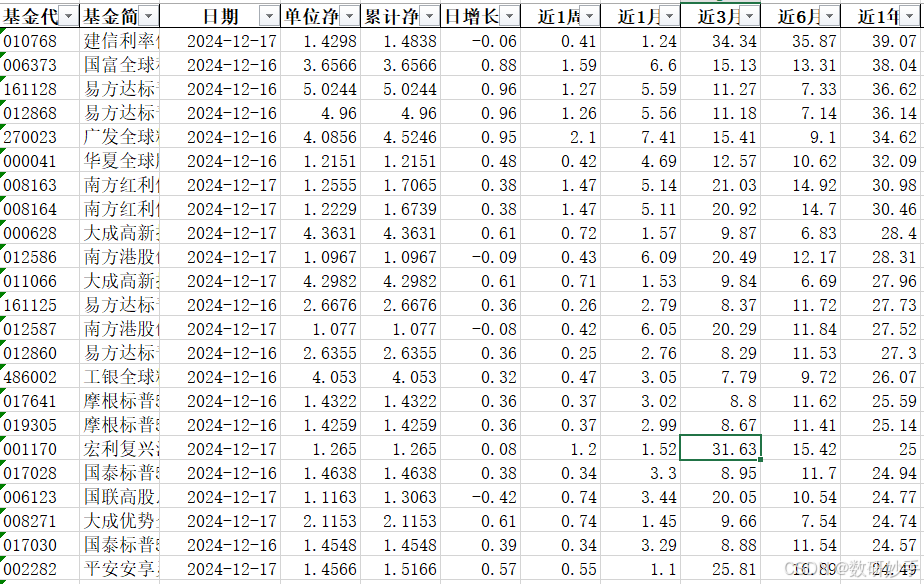Select fund code cell 000041
Image resolution: width=924 pixels, height=584 pixels.
(40, 161)
